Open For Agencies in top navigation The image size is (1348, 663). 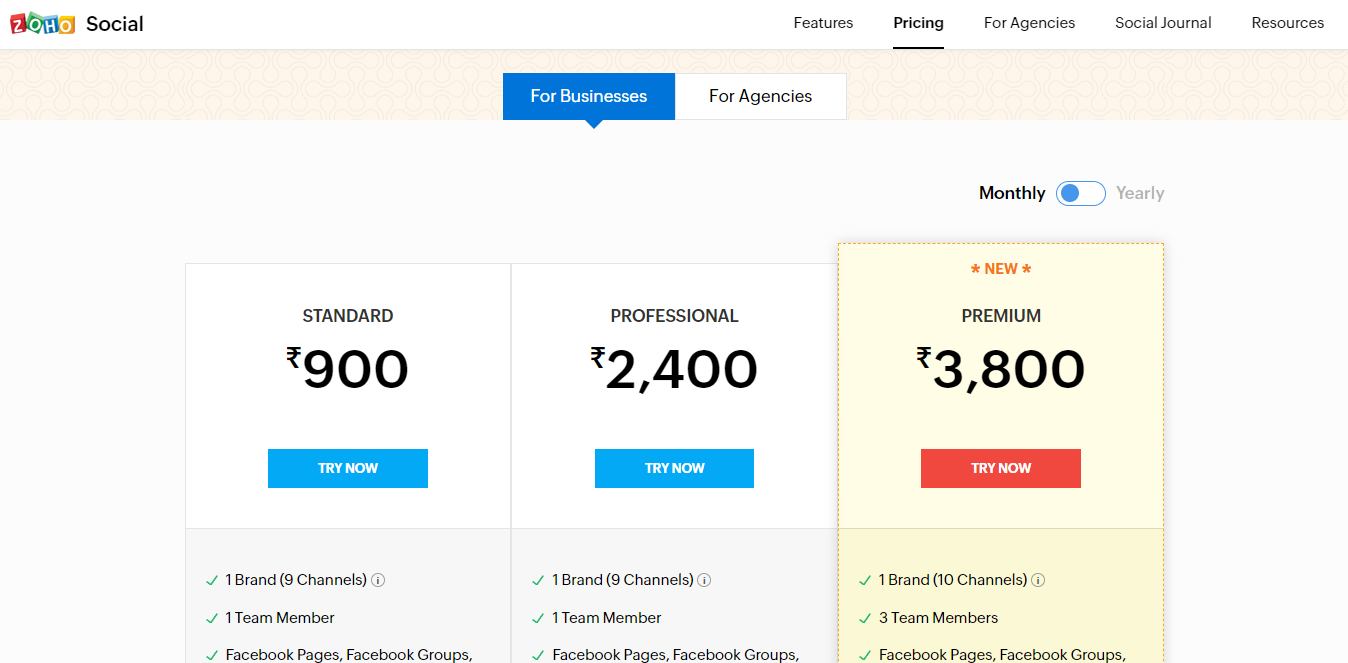click(x=1029, y=23)
